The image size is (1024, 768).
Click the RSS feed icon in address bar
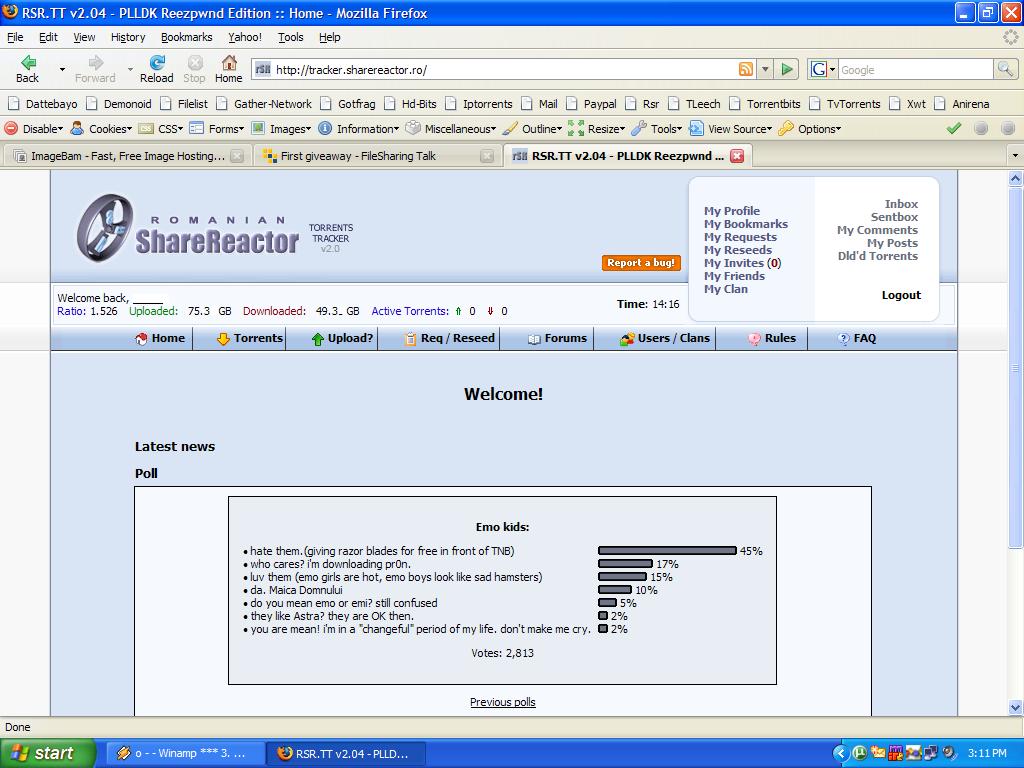pyautogui.click(x=745, y=69)
